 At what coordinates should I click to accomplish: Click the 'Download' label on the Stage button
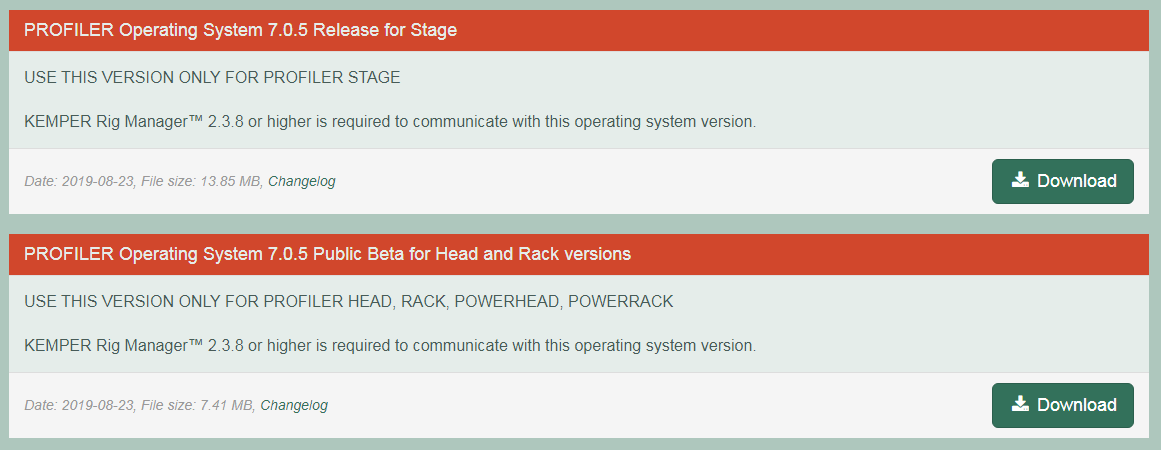(x=1077, y=181)
